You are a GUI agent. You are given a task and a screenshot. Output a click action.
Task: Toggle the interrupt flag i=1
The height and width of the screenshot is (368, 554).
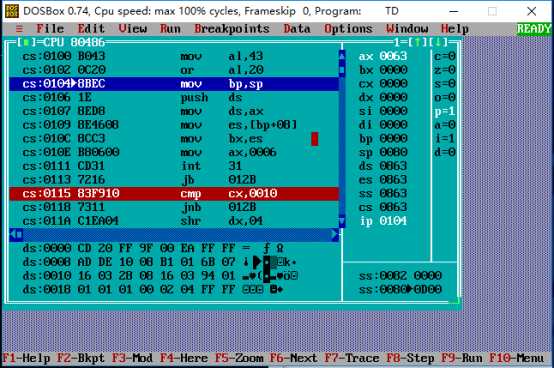445,138
